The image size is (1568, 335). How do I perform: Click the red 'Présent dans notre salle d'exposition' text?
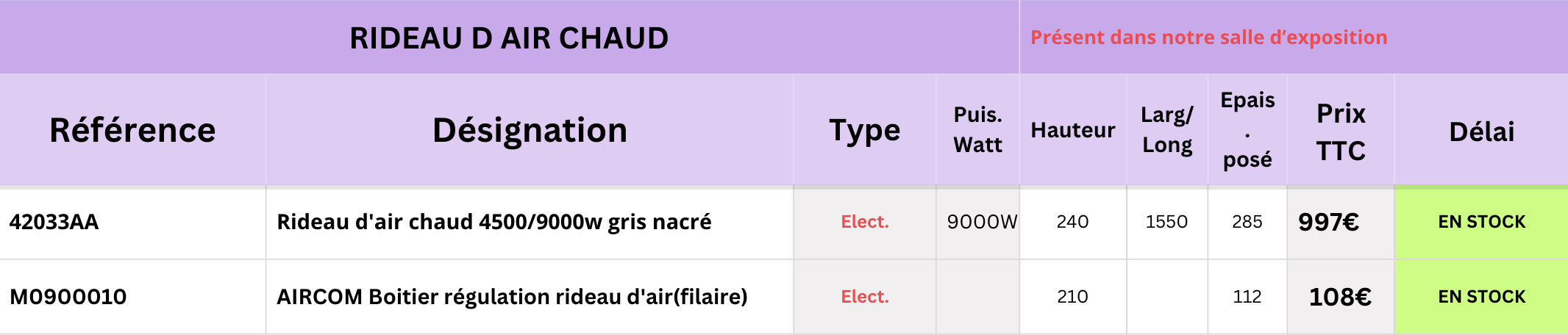1208,37
